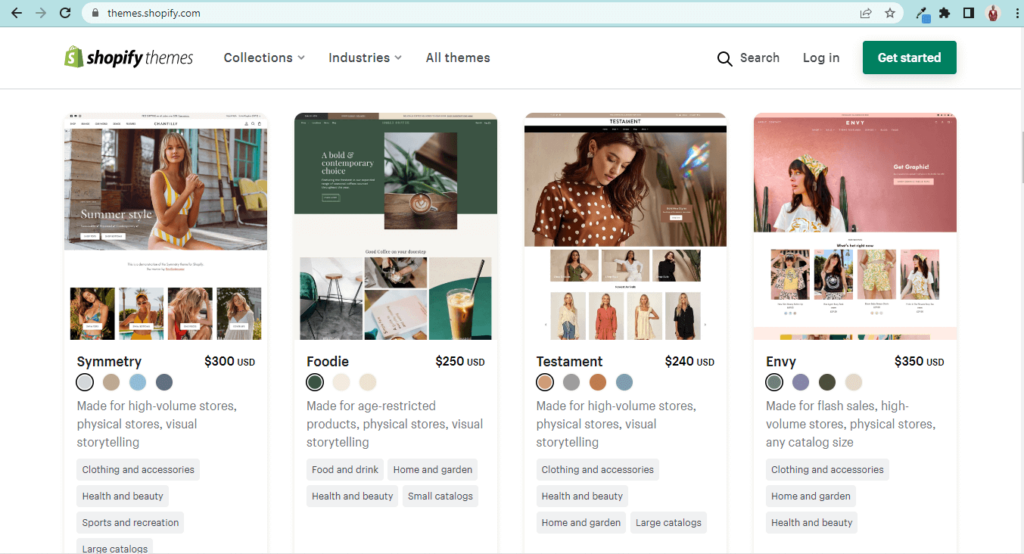Click Envy's Health and beauty tag
Viewport: 1024px width, 554px height.
(x=812, y=523)
